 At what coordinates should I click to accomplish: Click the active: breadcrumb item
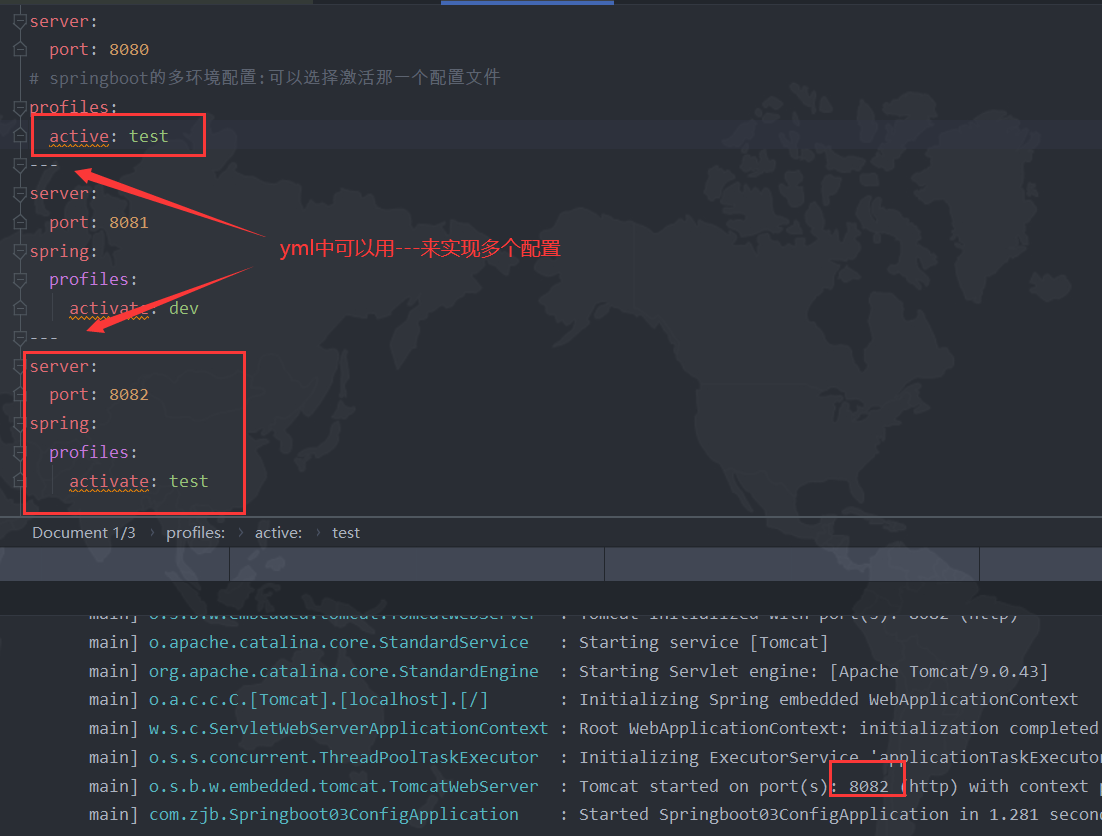point(278,532)
